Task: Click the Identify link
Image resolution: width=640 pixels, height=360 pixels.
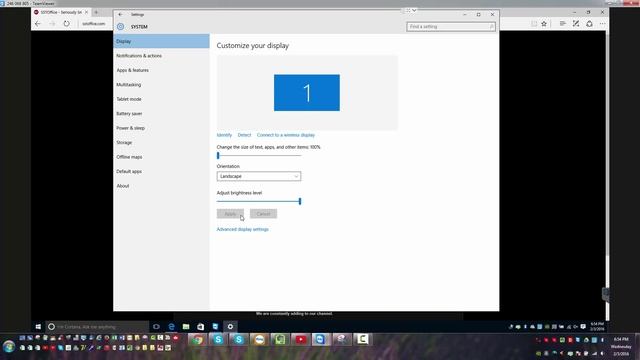Action: click(x=224, y=135)
